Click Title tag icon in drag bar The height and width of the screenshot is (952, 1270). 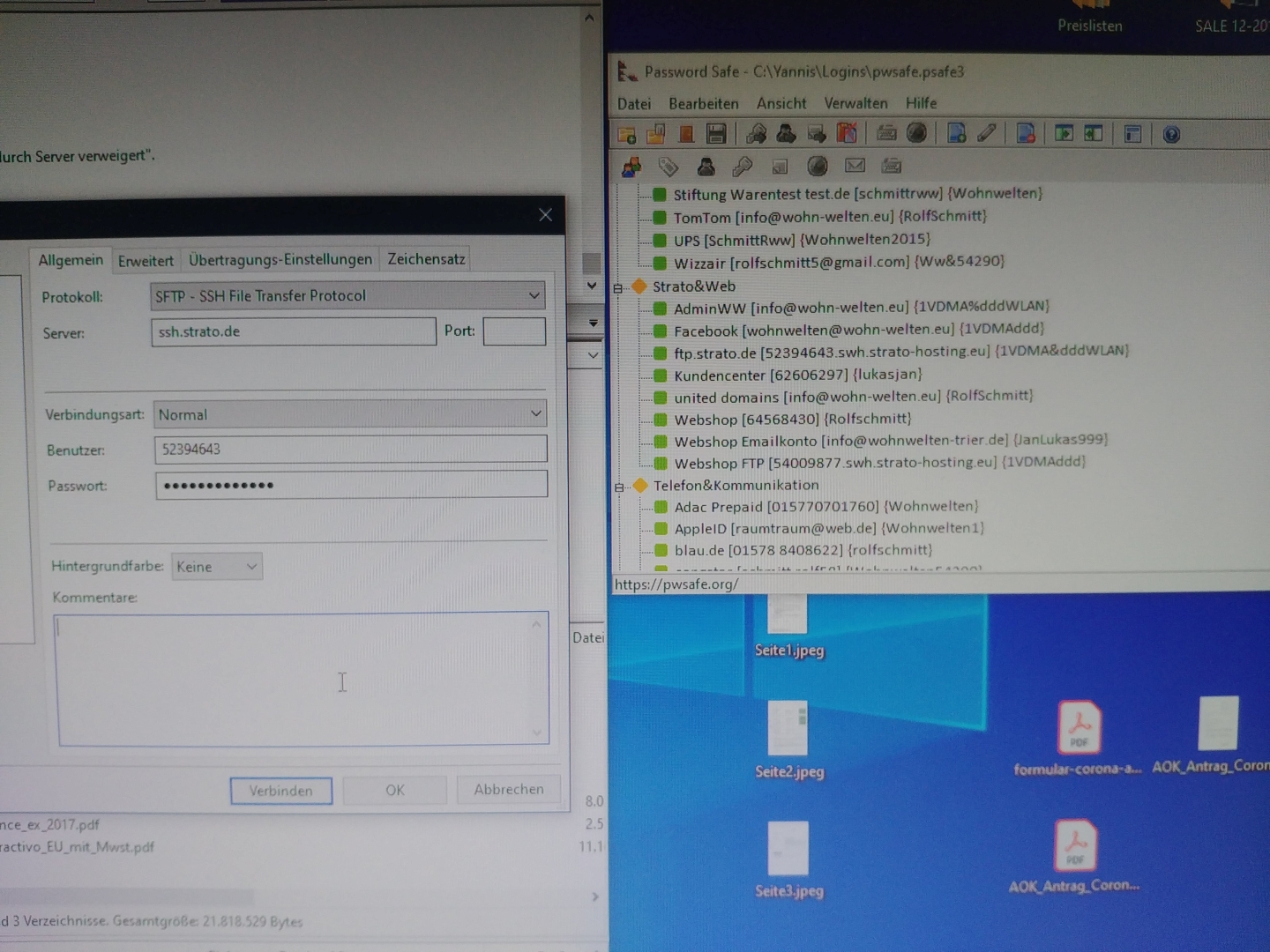pyautogui.click(x=668, y=166)
